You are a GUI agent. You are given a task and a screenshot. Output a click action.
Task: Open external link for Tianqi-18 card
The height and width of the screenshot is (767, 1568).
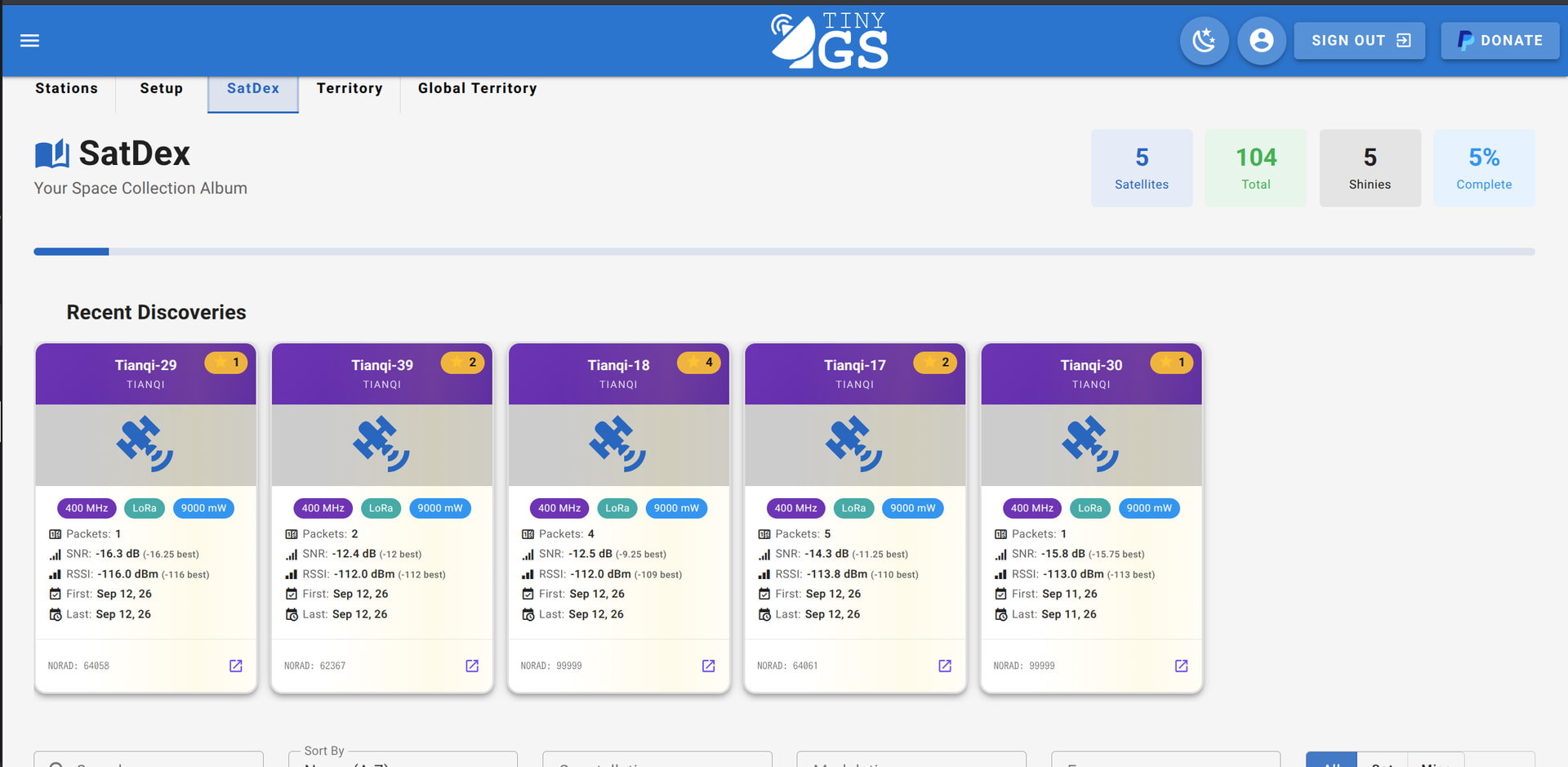pyautogui.click(x=709, y=666)
